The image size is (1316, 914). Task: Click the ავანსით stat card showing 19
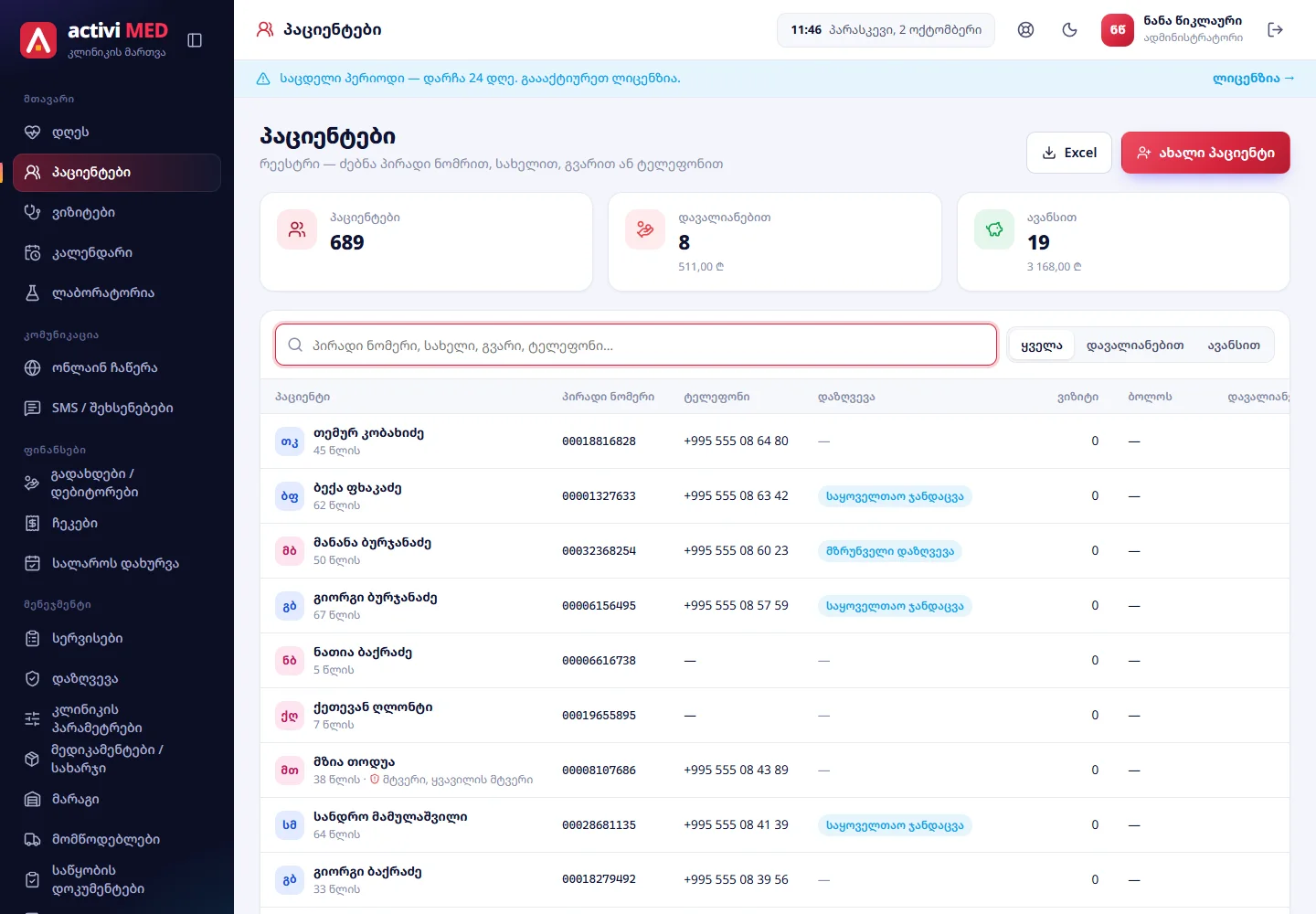click(x=1123, y=242)
